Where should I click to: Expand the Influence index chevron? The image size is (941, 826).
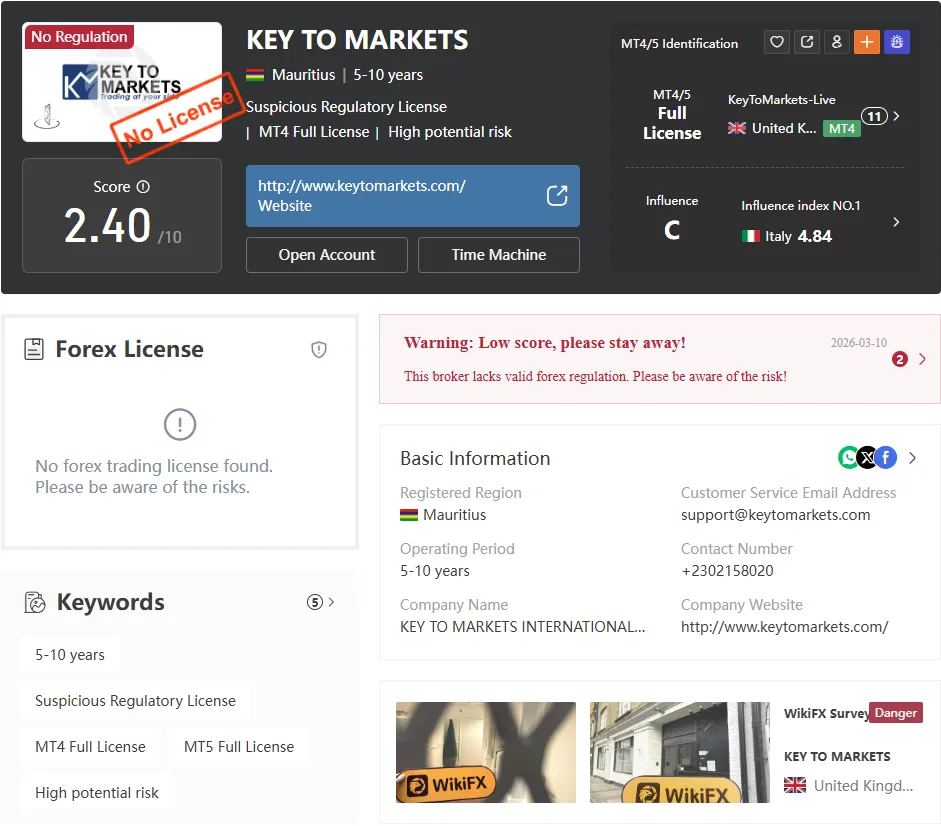click(896, 222)
